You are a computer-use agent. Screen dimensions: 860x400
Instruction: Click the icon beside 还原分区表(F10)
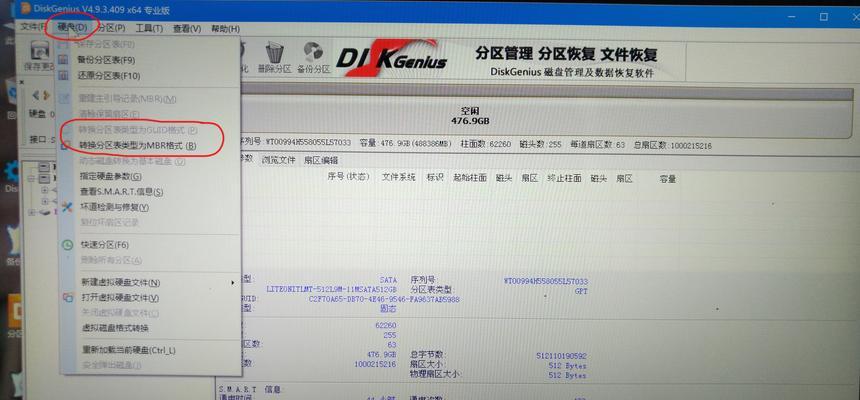point(63,76)
